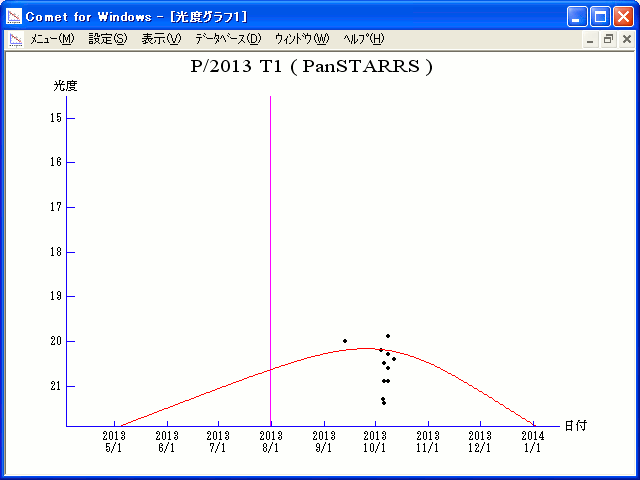Click the 2014 1/1 date label
Viewport: 640px width, 480px height.
click(x=533, y=442)
